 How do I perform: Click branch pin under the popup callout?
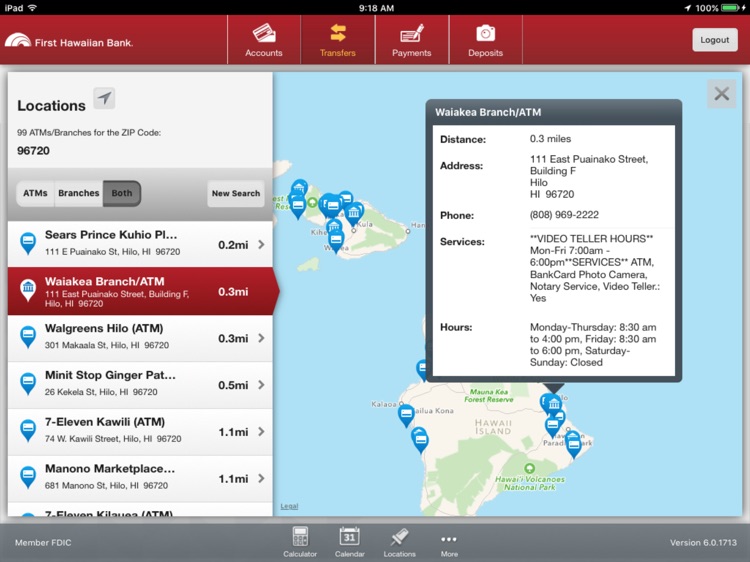click(x=554, y=405)
